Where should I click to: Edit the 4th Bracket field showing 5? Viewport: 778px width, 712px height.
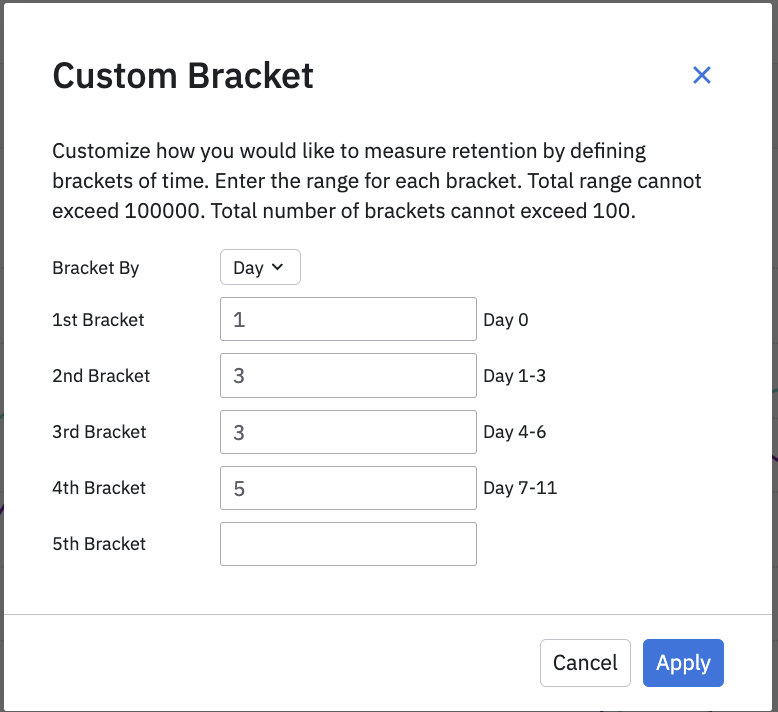pos(348,488)
